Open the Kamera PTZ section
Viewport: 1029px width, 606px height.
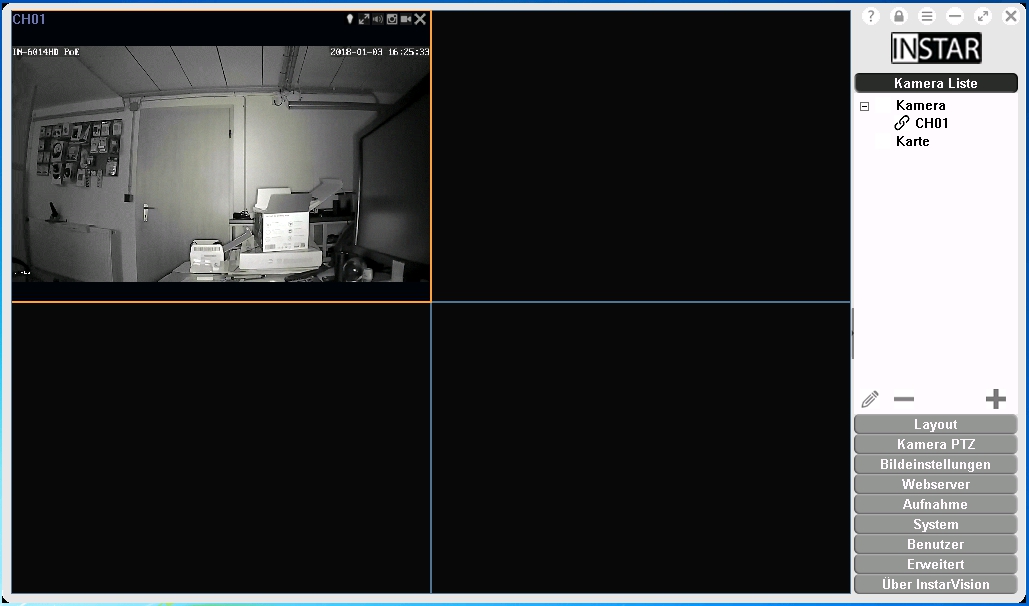point(935,444)
